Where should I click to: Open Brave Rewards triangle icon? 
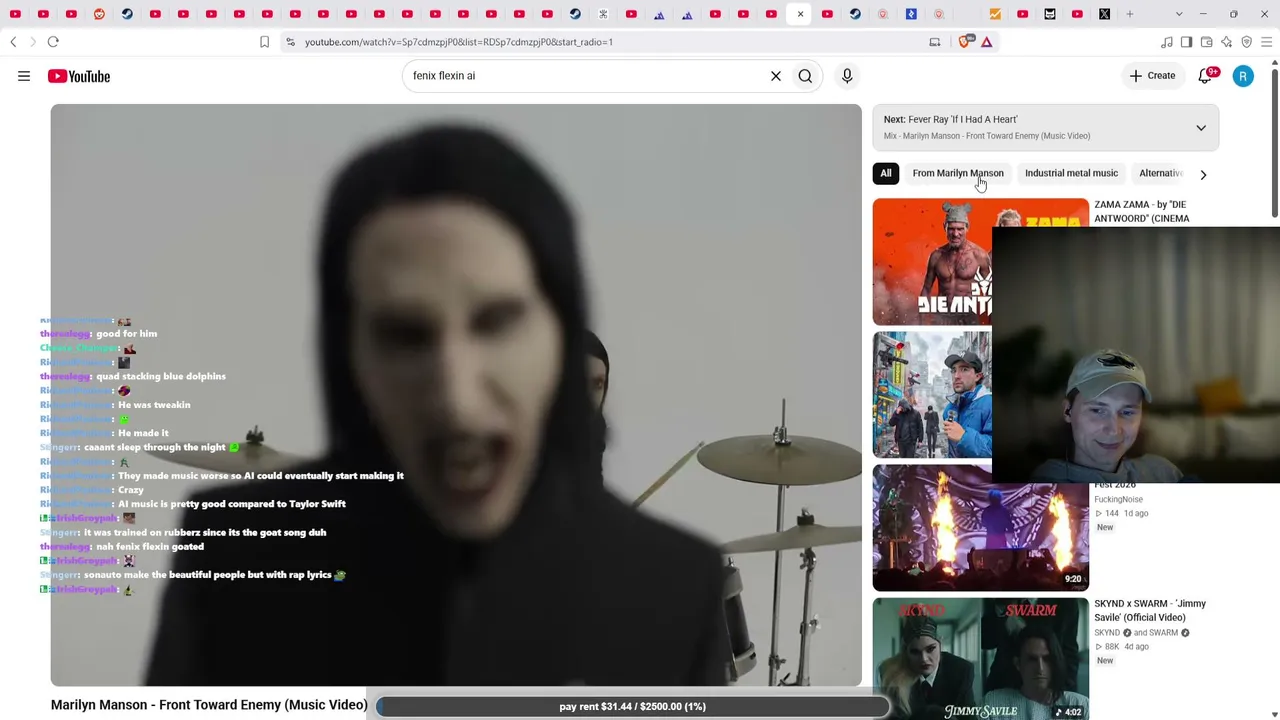pyautogui.click(x=986, y=42)
